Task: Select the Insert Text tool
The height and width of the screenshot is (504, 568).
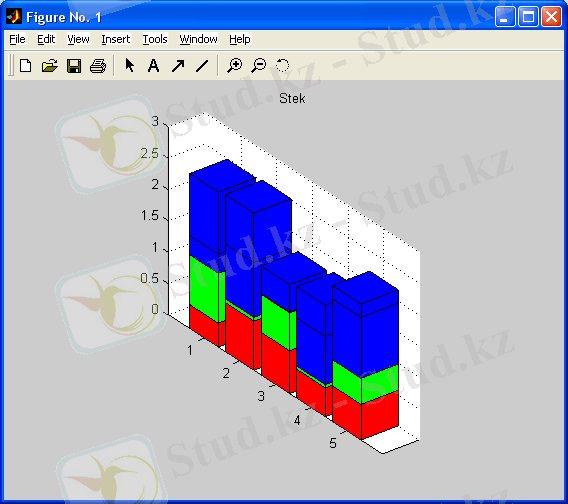Action: point(154,66)
